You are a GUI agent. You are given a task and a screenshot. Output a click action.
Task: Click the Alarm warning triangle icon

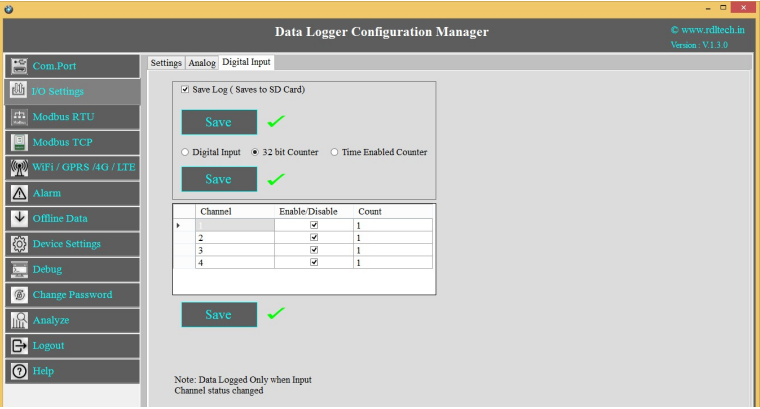click(x=19, y=193)
